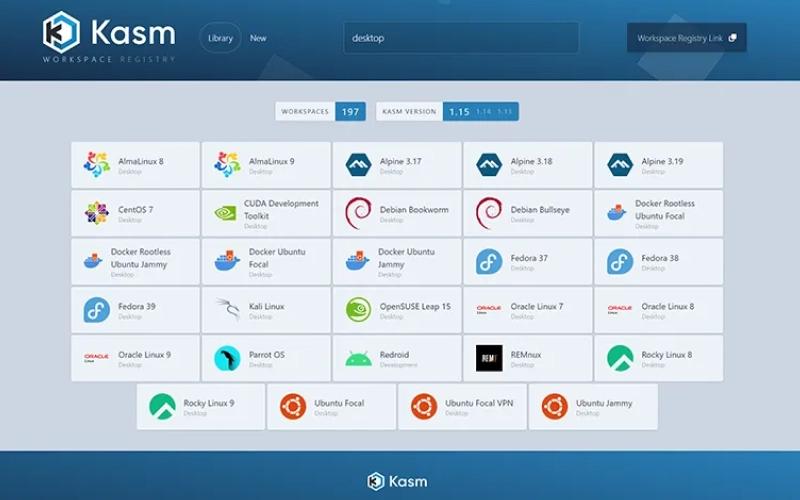Select the Oracle Linux 7 logo
The width and height of the screenshot is (800, 500).
[x=489, y=309]
